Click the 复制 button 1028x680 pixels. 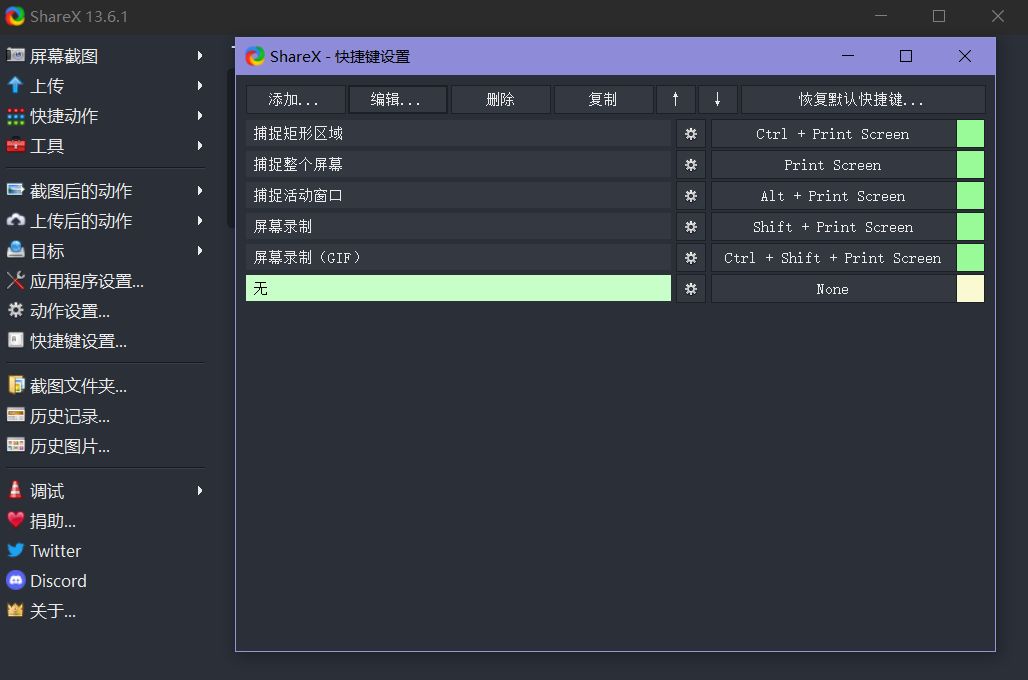[x=603, y=100]
